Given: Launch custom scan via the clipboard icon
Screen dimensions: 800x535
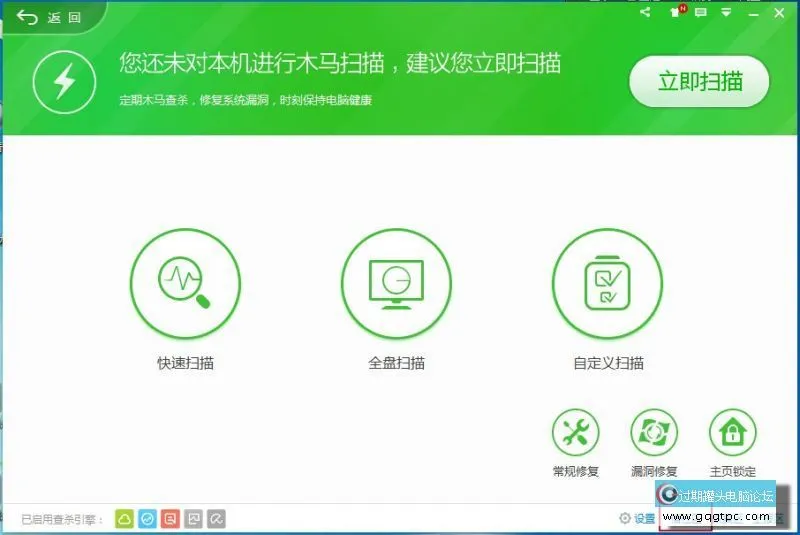Looking at the screenshot, I should tap(608, 283).
